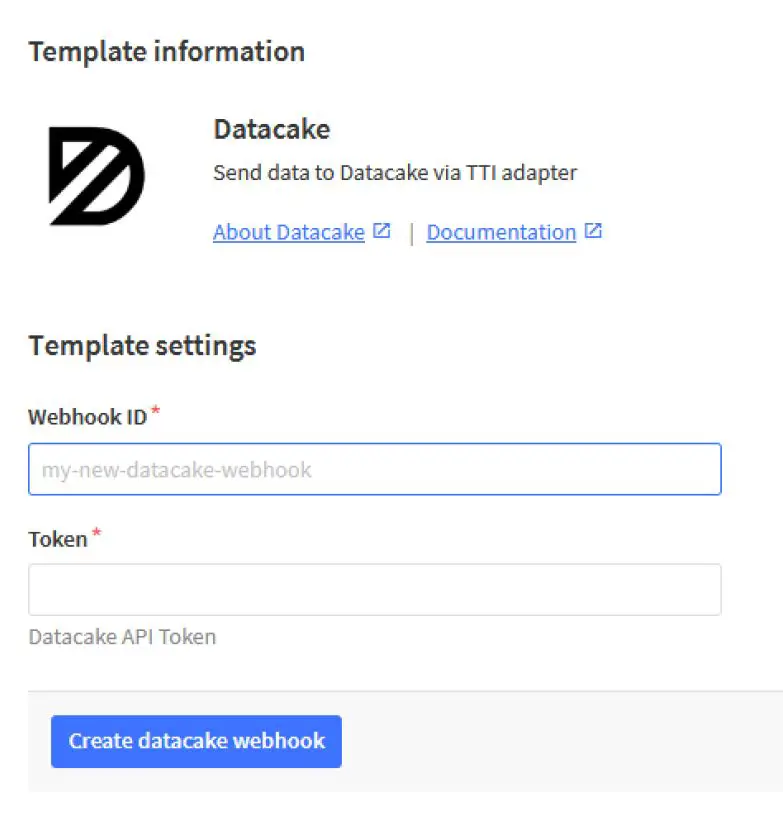Viewport: 783px width, 830px height.
Task: Click the external-link icon beside Documentation
Action: click(593, 231)
